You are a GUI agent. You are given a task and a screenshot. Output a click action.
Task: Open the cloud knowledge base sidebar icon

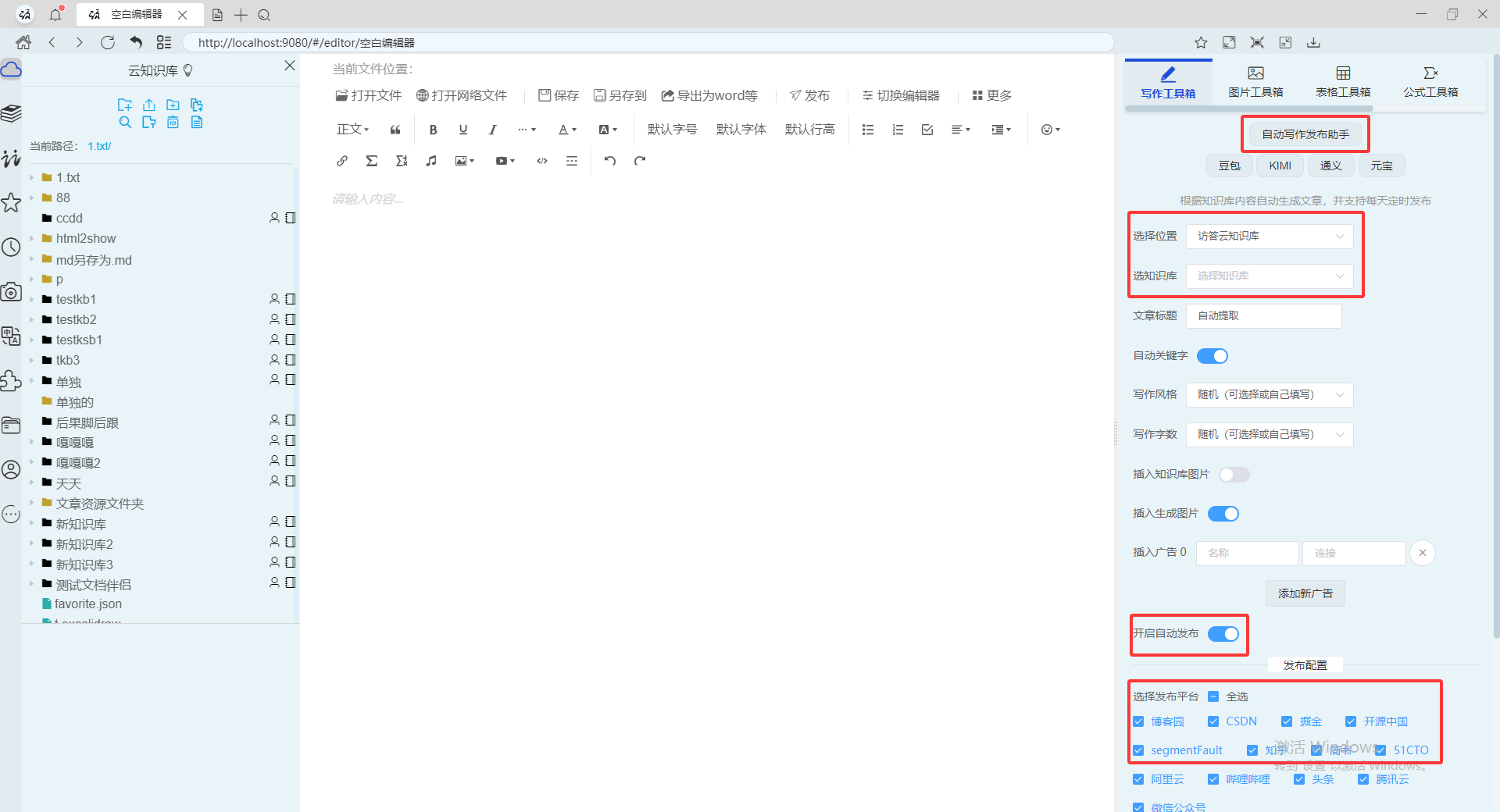[x=11, y=70]
